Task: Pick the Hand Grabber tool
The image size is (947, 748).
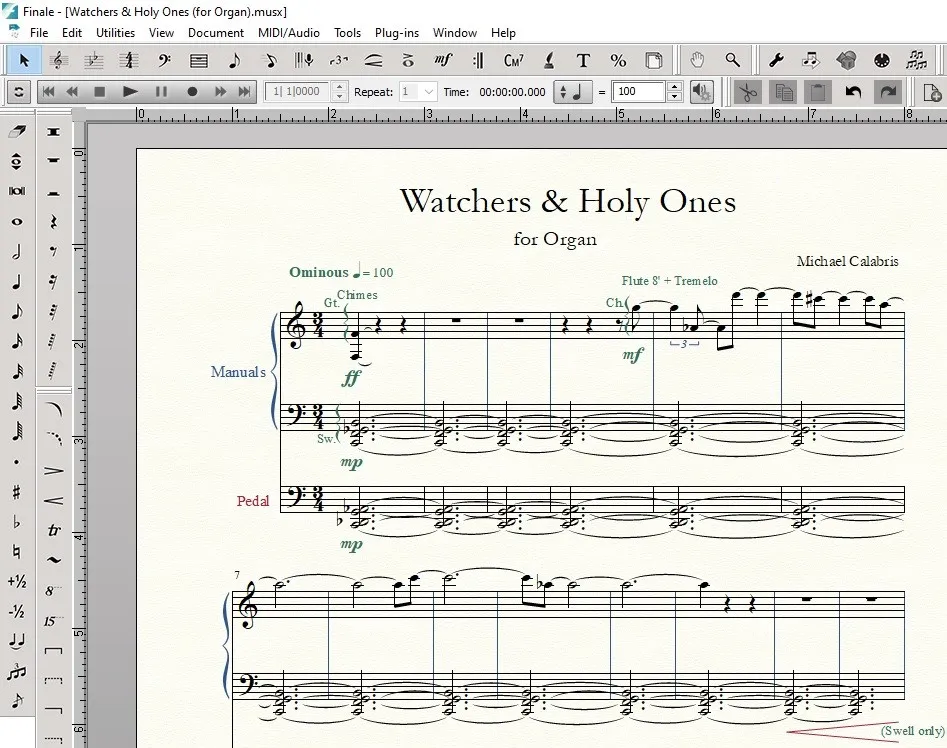Action: click(x=698, y=60)
